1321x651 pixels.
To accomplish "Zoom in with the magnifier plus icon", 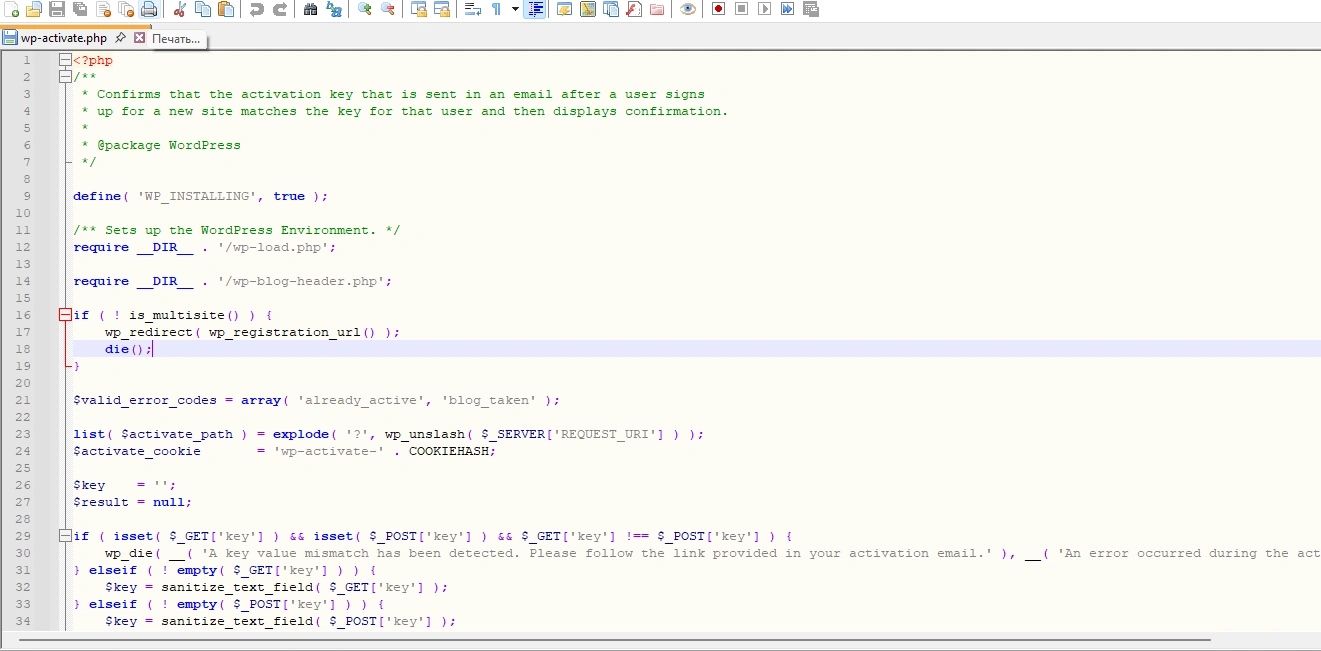I will coord(364,9).
